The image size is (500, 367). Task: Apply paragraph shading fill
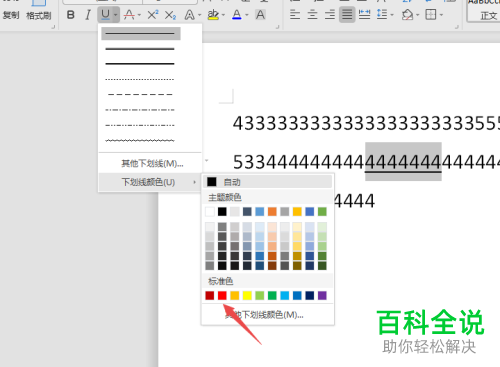[407, 15]
